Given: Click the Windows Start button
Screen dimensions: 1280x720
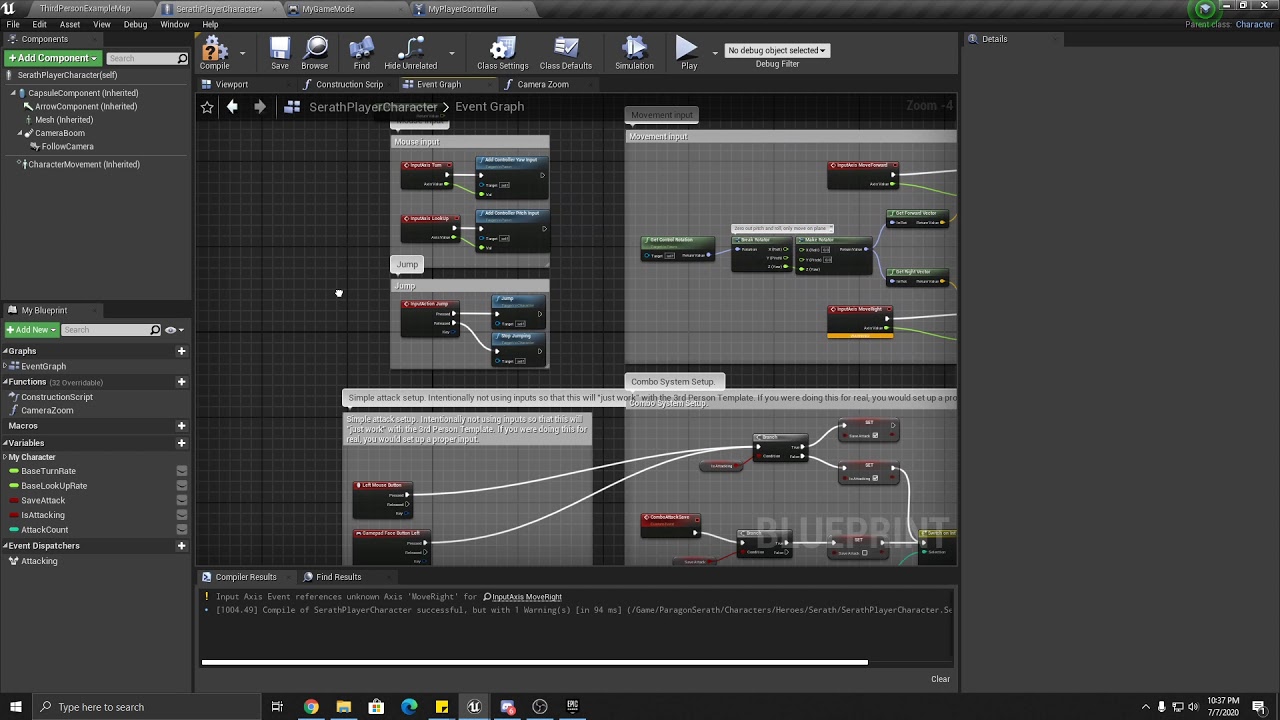Looking at the screenshot, I should 15,707.
